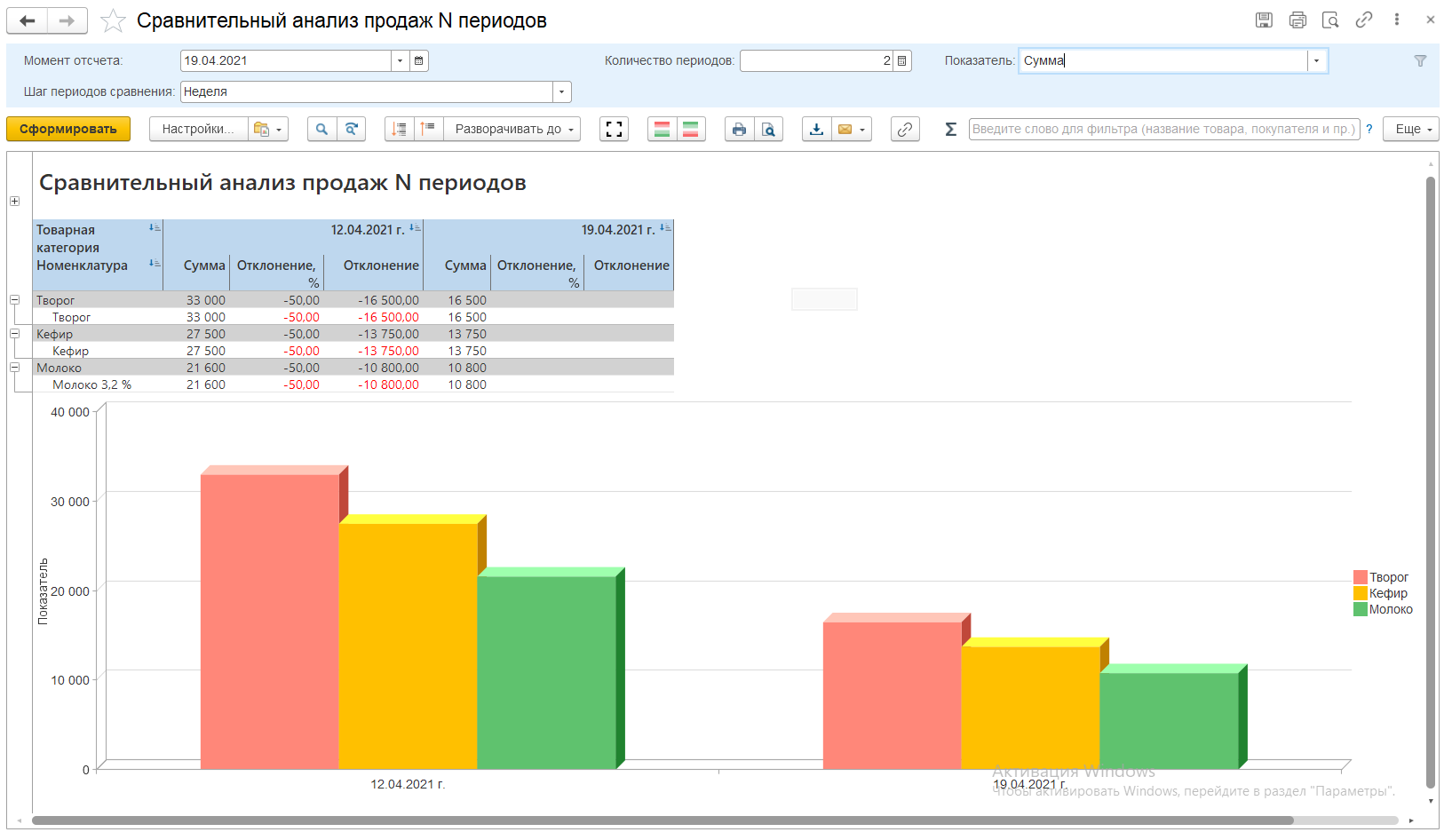
Task: Click the Настройки... button
Action: (x=198, y=130)
